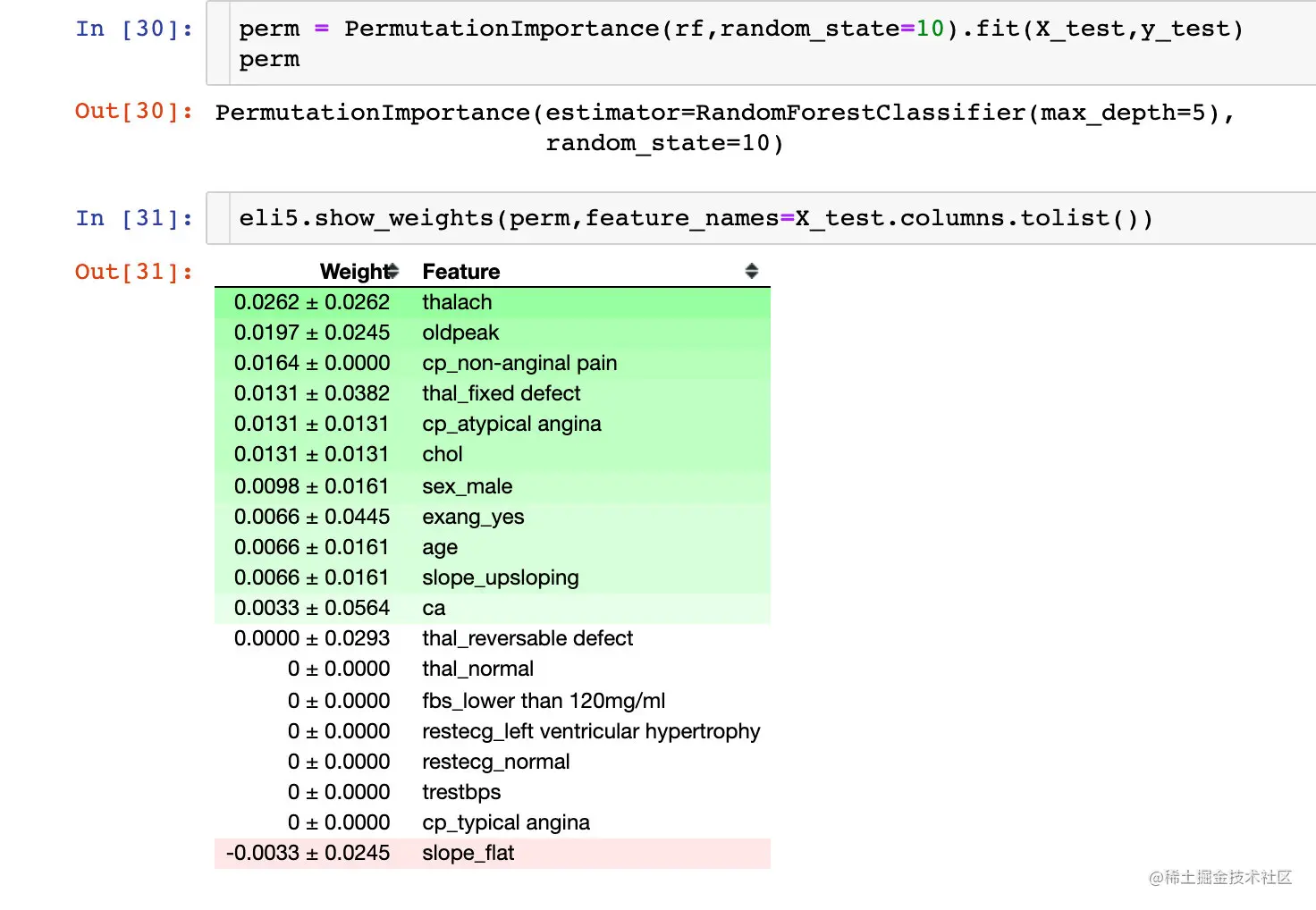Viewport: 1316px width, 910px height.
Task: Sort table by Feature column arrow
Action: [x=752, y=271]
